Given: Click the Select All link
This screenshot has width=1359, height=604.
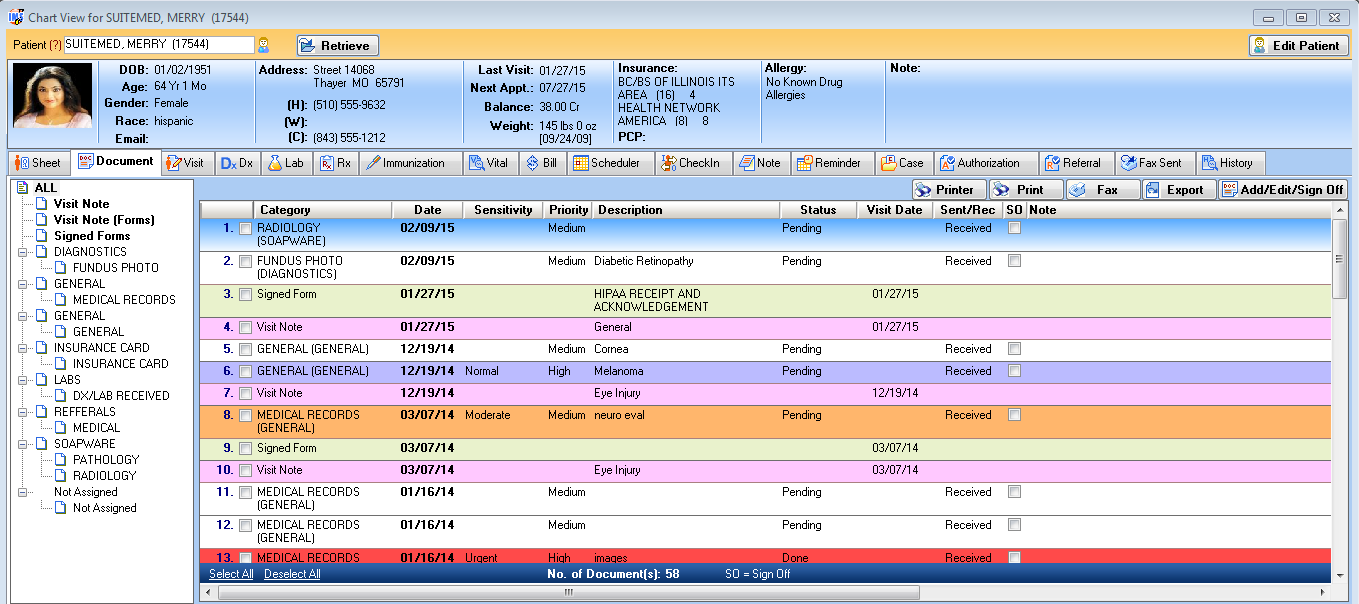Looking at the screenshot, I should (x=231, y=574).
